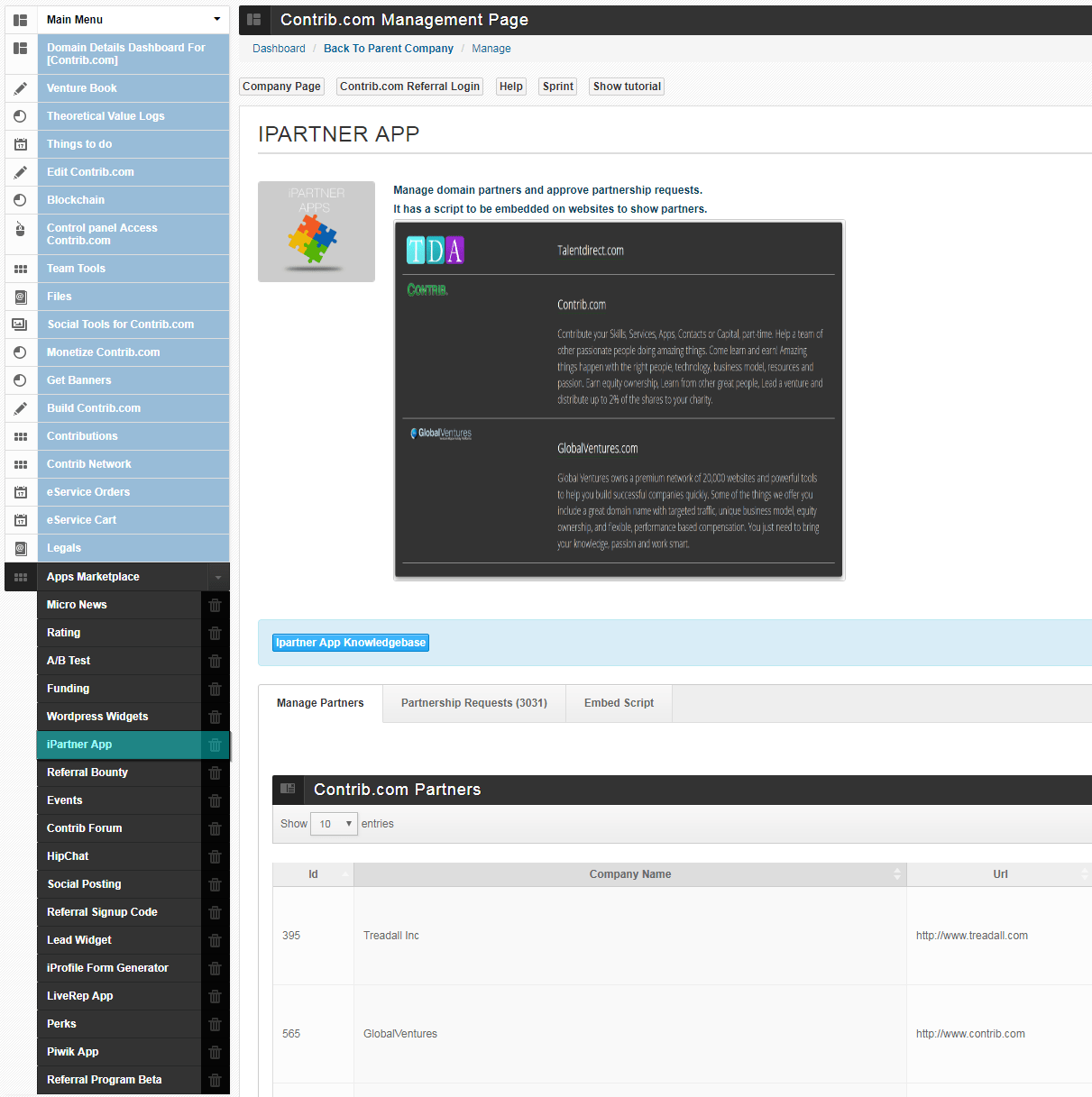Click Back To Parent Company breadcrumb
This screenshot has width=1092, height=1097.
[389, 49]
